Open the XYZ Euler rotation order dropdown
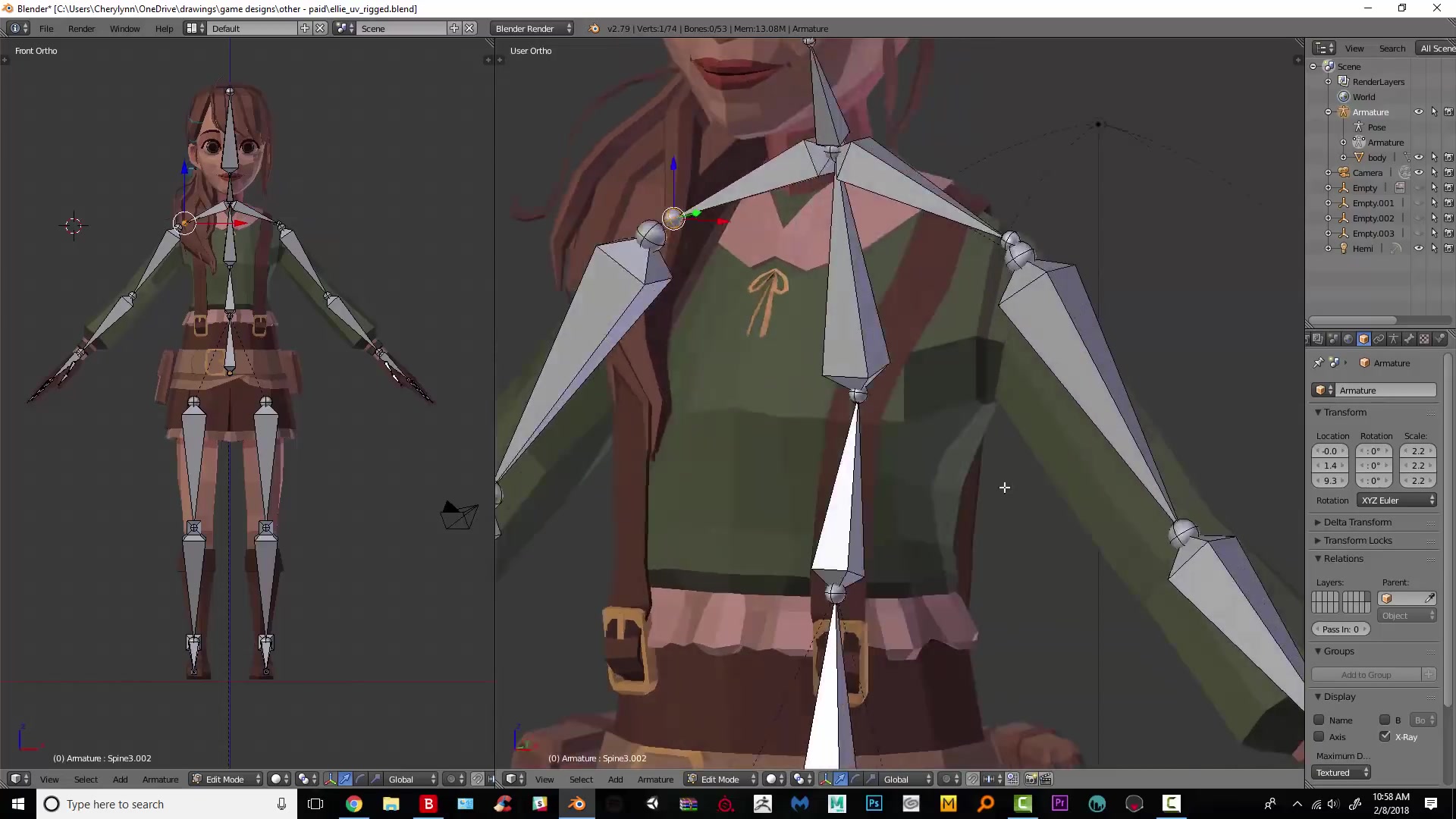Screen dimensions: 1456x819 [1397, 500]
